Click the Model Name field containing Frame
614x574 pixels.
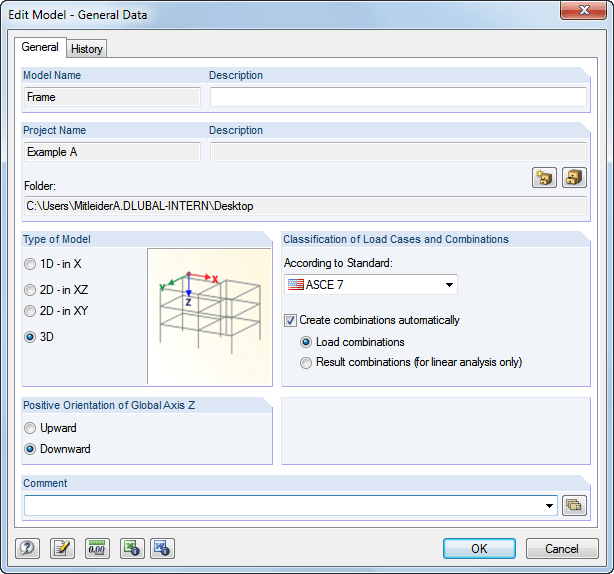(x=112, y=97)
